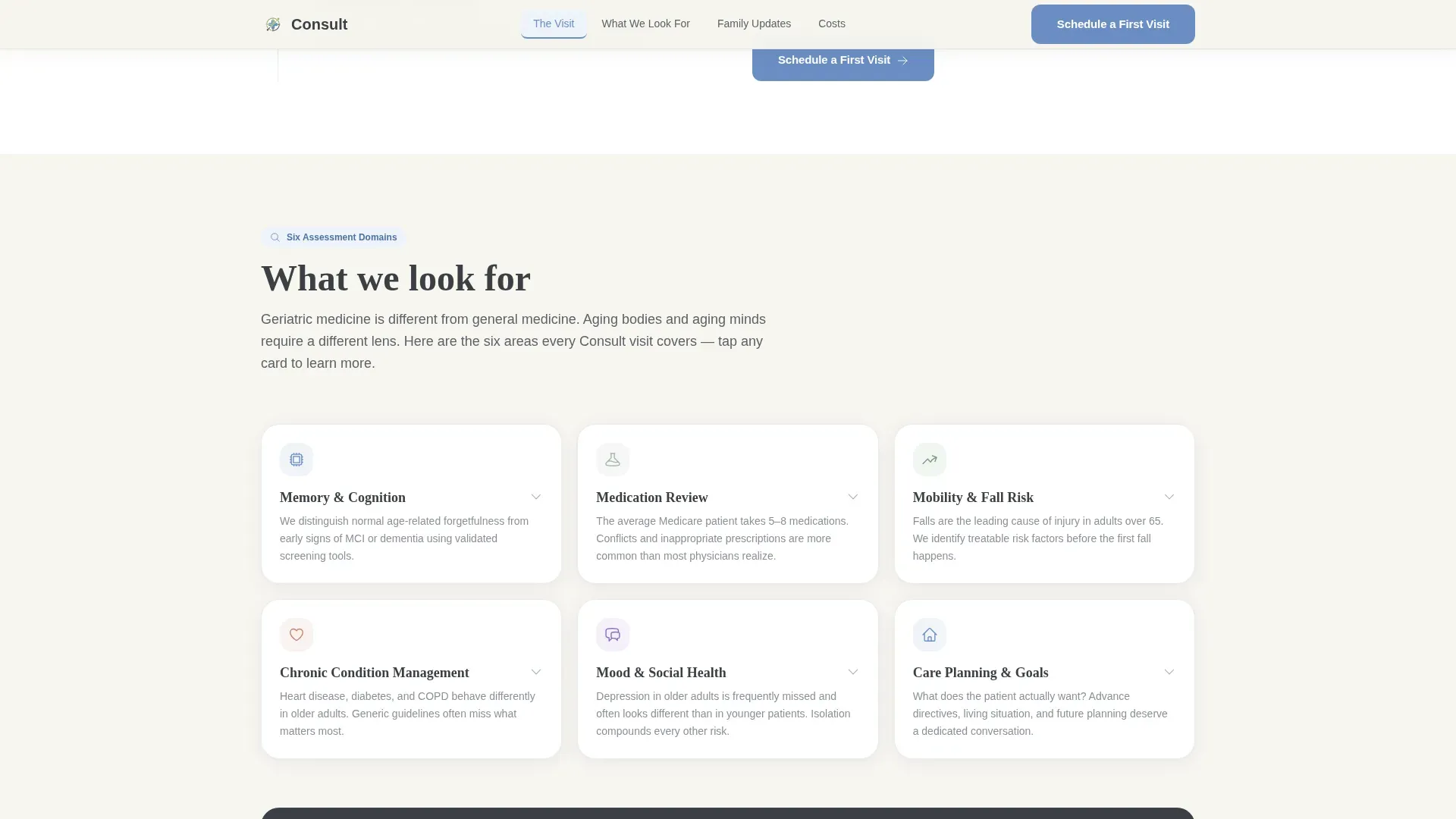
Task: Click text beginning Heart disease, diabetes, and COPD
Action: pyautogui.click(x=407, y=714)
